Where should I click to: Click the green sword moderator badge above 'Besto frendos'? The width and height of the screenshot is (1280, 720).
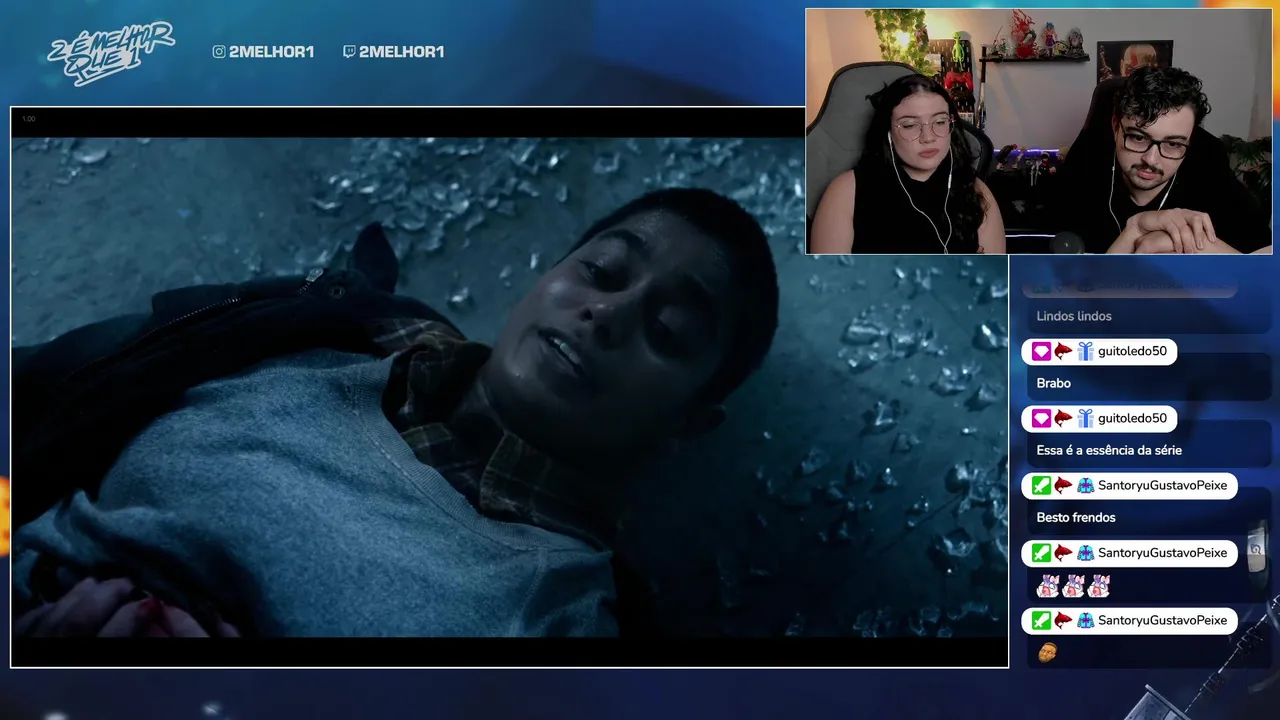[x=1041, y=486]
